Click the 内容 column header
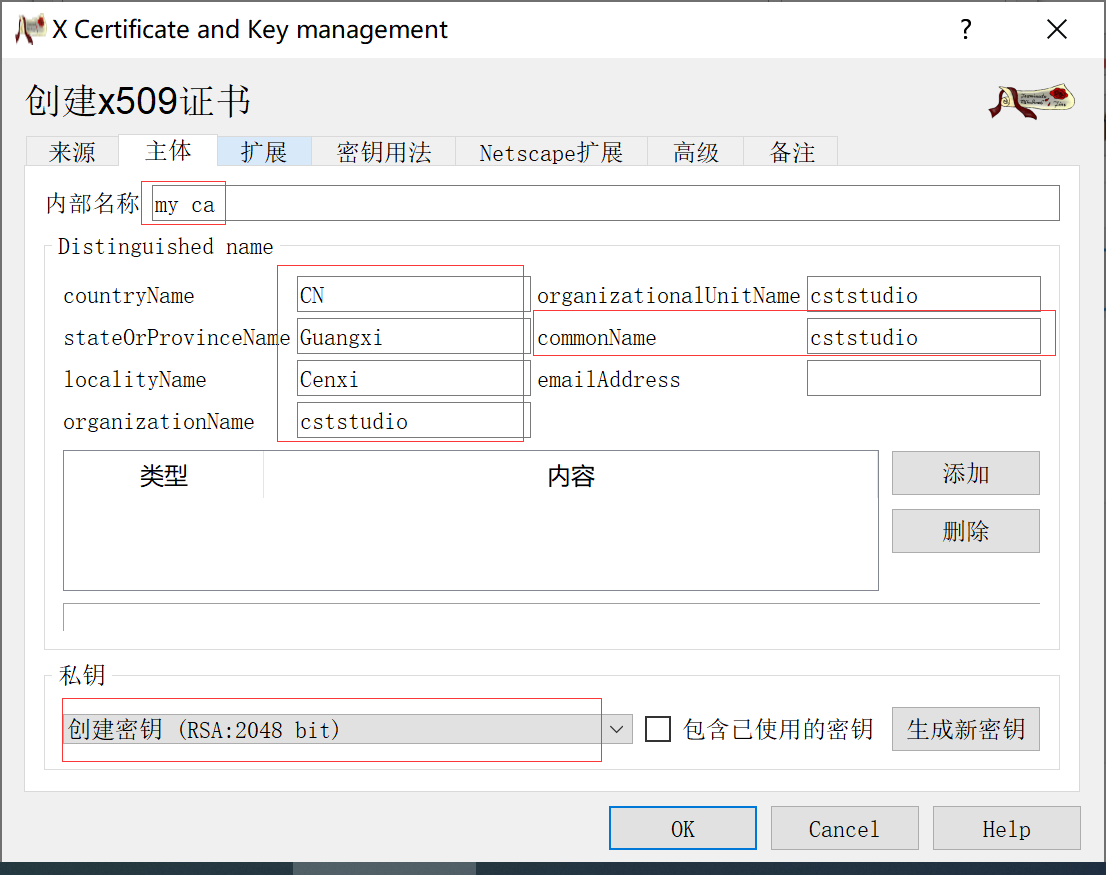The height and width of the screenshot is (875, 1106). pos(571,476)
